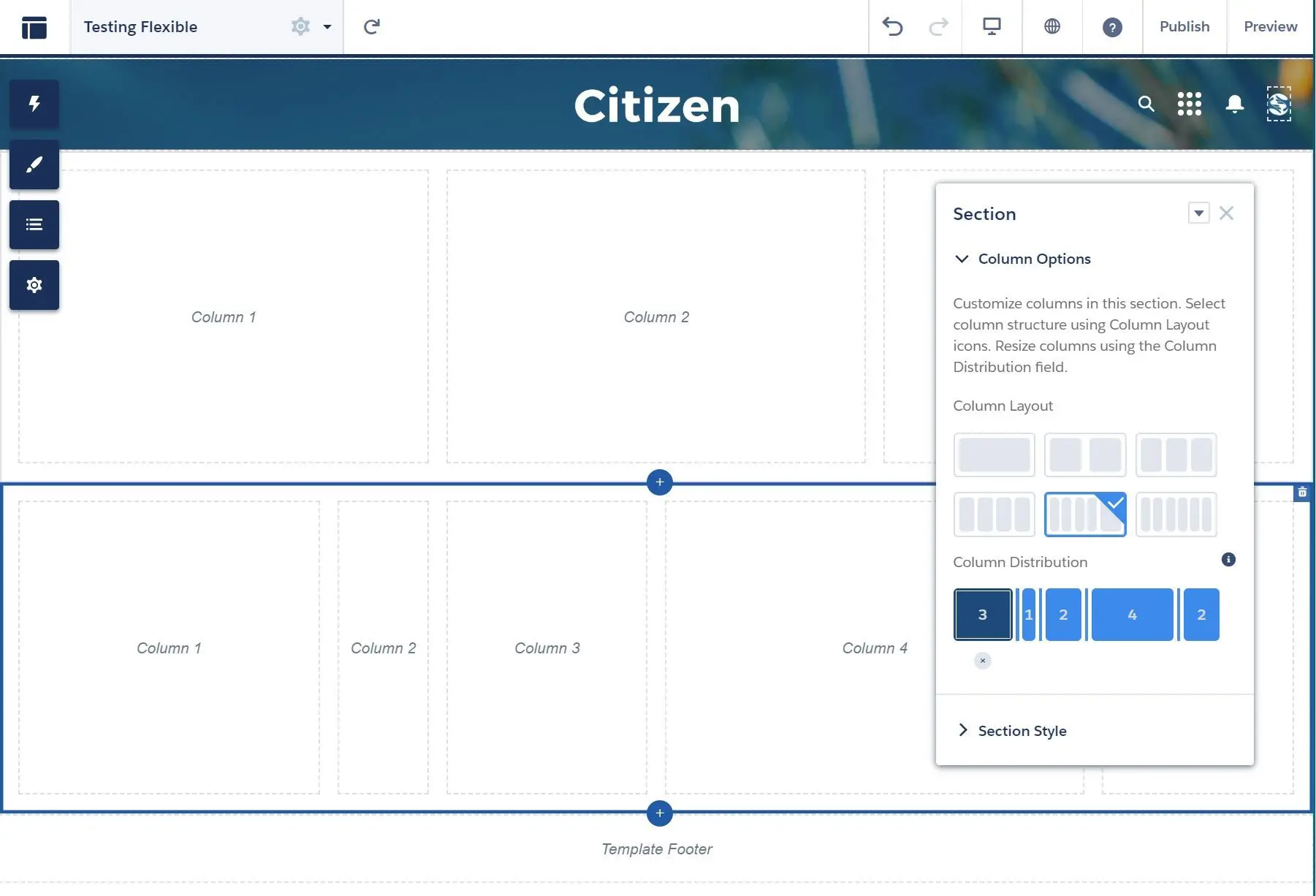Open the desktop view mode icon
1316x896 pixels.
pyautogui.click(x=992, y=27)
